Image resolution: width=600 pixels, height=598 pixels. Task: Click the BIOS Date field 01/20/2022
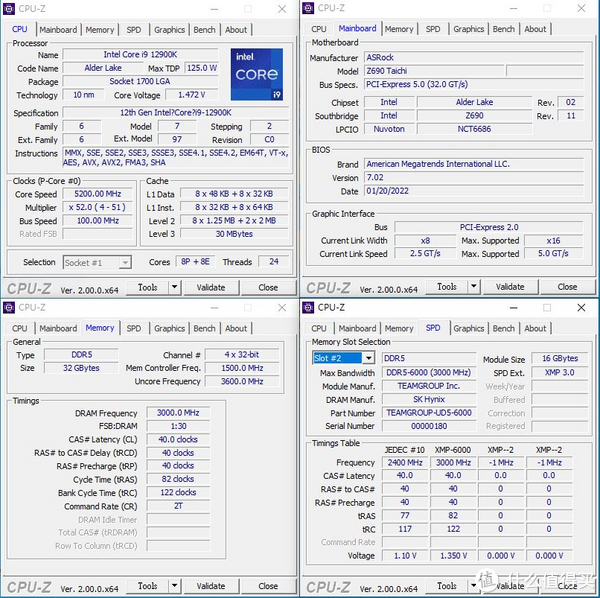point(474,191)
